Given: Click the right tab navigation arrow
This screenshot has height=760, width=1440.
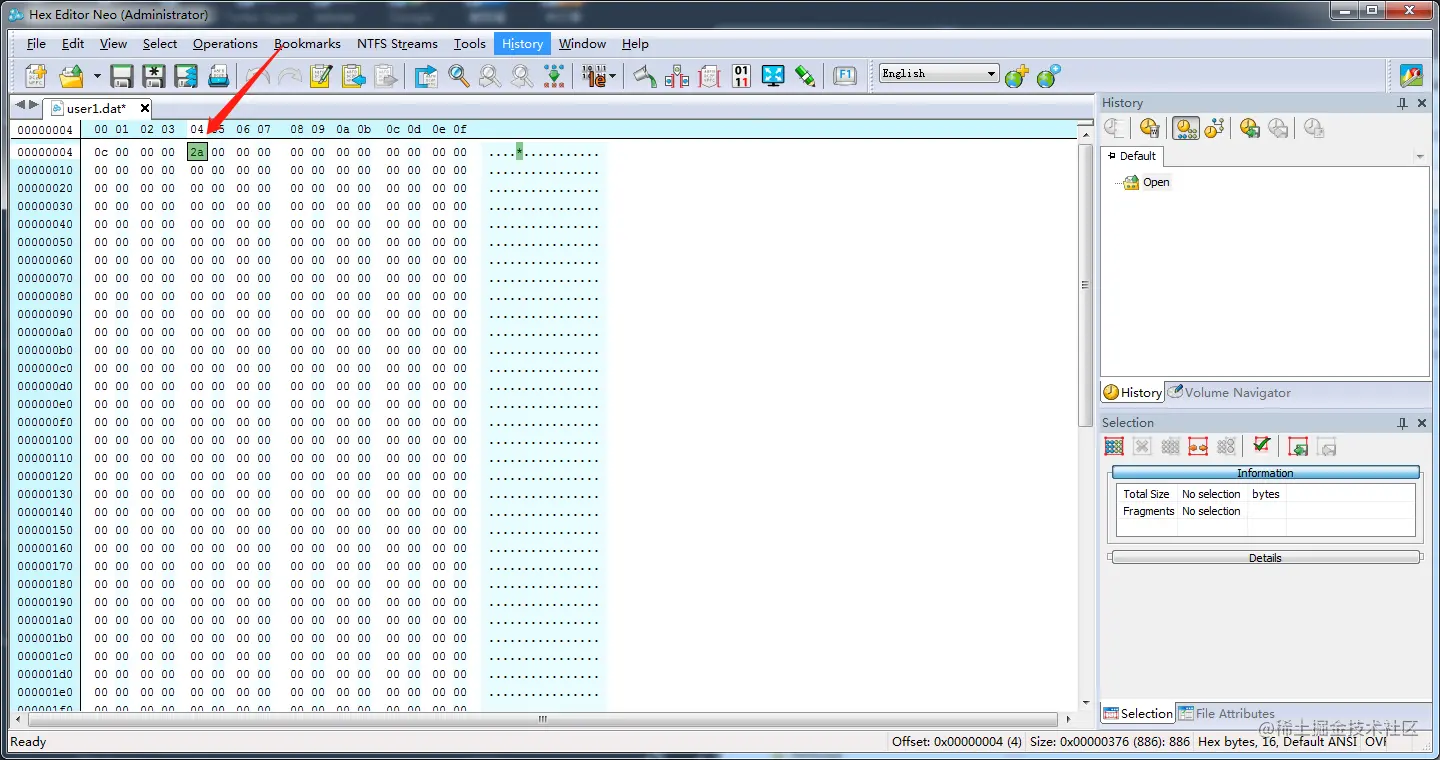Looking at the screenshot, I should pyautogui.click(x=34, y=105).
